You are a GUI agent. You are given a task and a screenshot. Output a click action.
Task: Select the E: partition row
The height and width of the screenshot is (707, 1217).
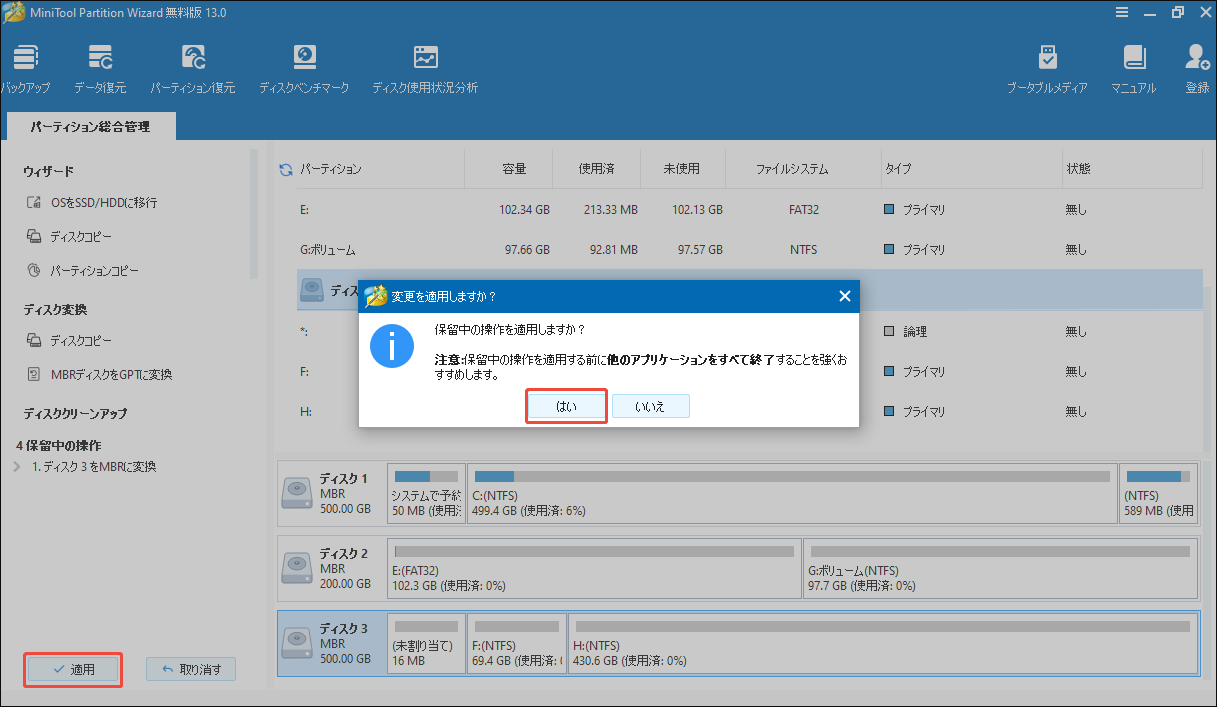click(749, 210)
